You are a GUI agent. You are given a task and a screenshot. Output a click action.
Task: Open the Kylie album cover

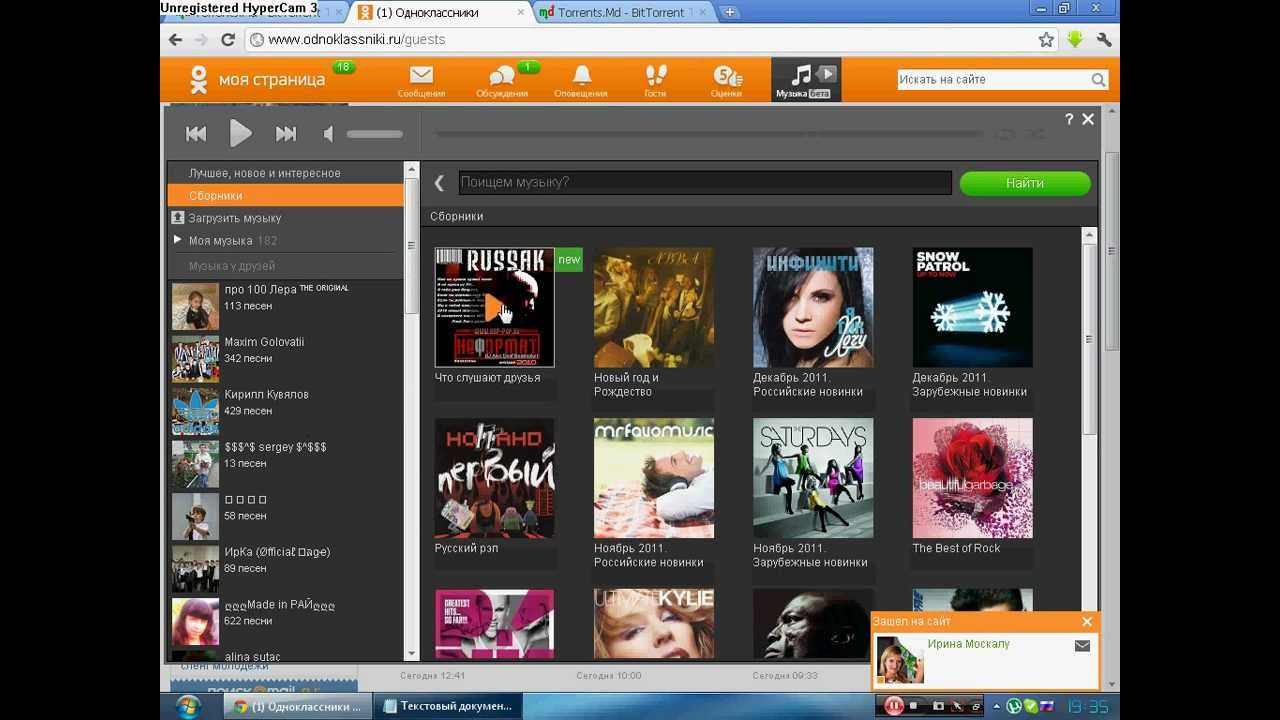(654, 624)
